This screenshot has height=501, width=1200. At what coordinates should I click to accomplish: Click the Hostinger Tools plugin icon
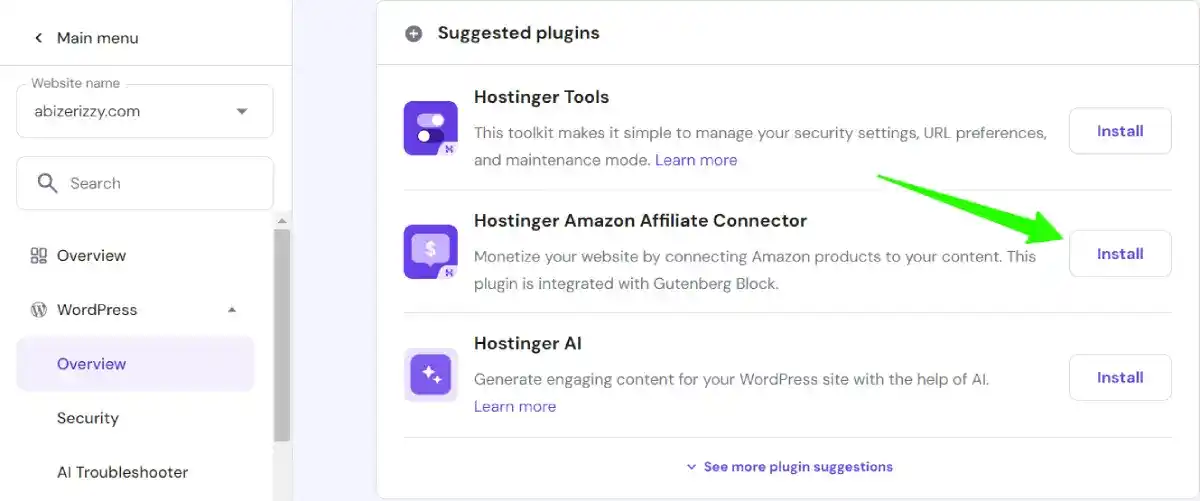point(430,129)
